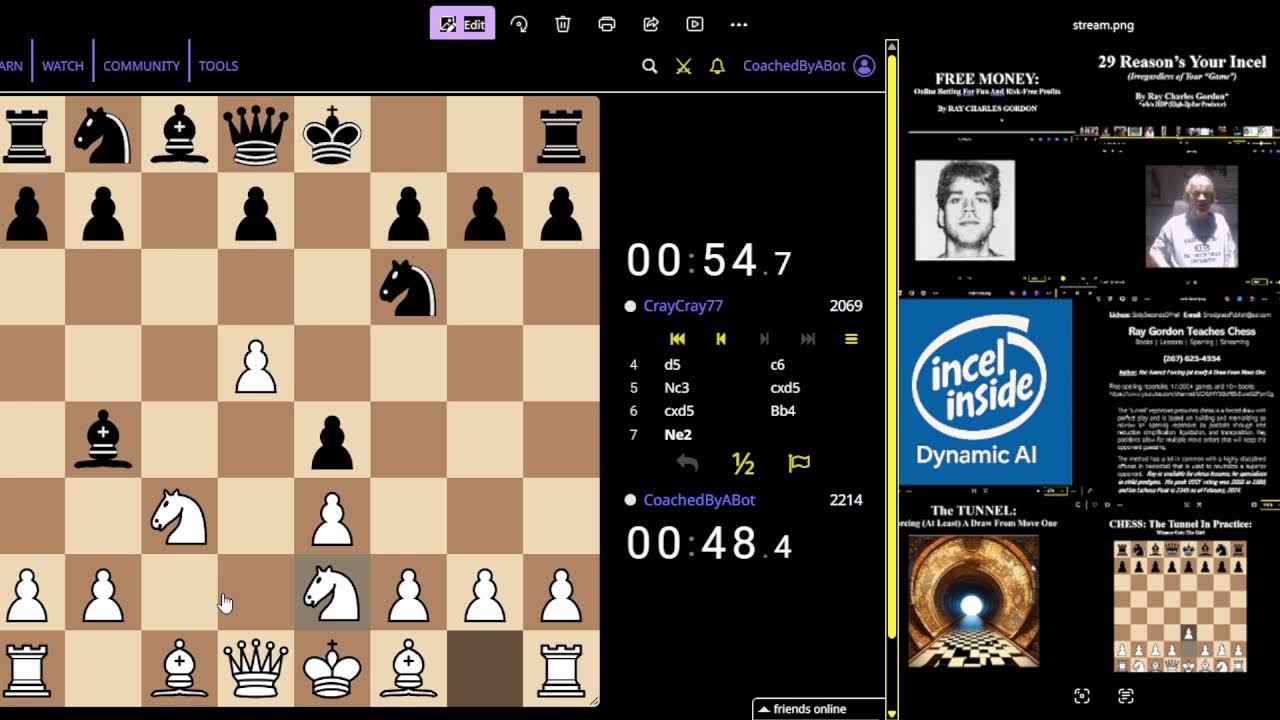Open the TOOLS menu
The image size is (1280, 720).
(218, 66)
